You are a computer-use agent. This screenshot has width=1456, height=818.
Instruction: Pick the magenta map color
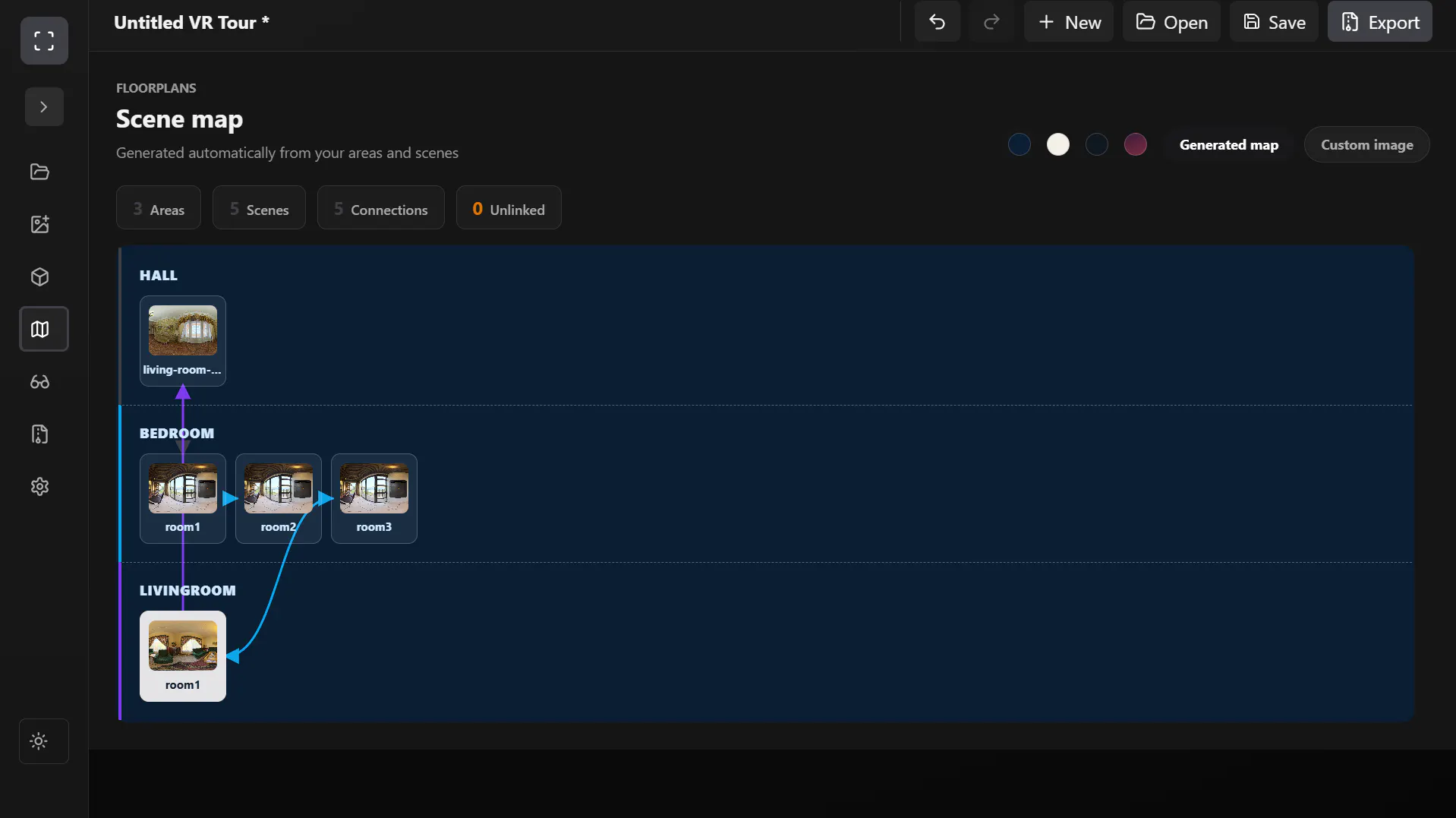(1136, 144)
